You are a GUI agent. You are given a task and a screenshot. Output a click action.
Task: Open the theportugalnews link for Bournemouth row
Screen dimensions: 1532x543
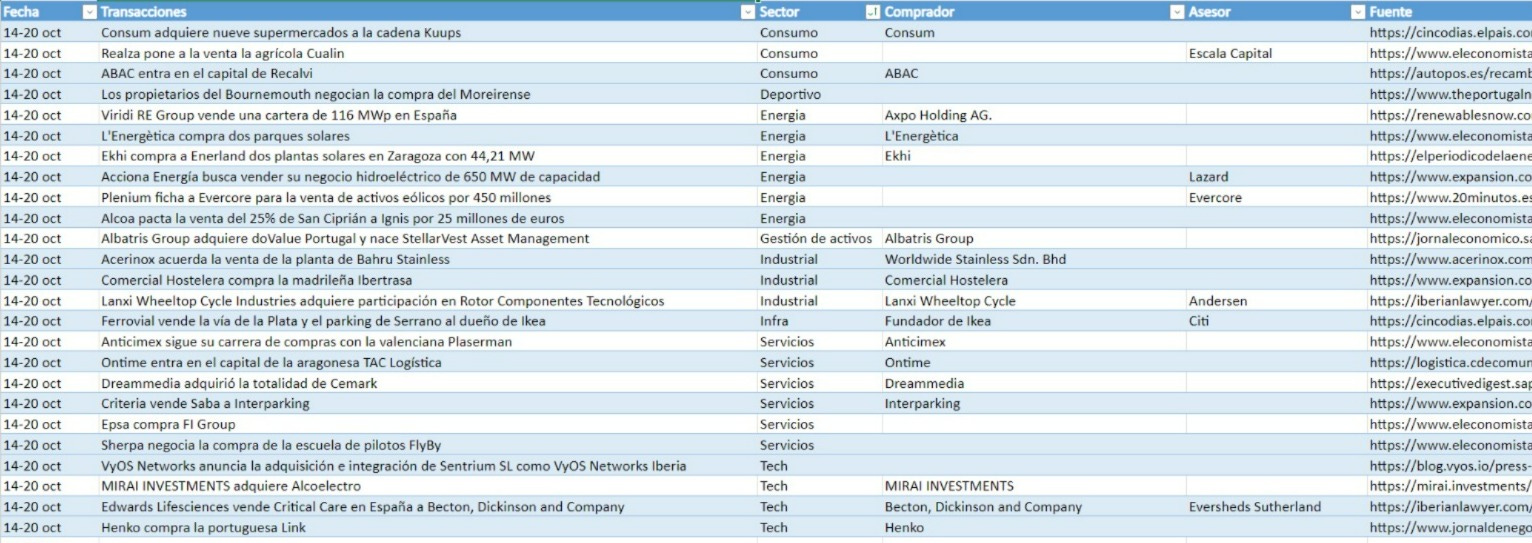pyautogui.click(x=1450, y=94)
